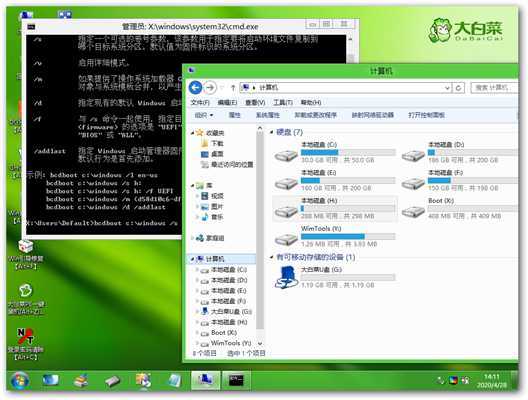Select the 本地磁盘 (F:) drive icon
Image resolution: width=528 pixels, height=400 pixels.
(413, 183)
